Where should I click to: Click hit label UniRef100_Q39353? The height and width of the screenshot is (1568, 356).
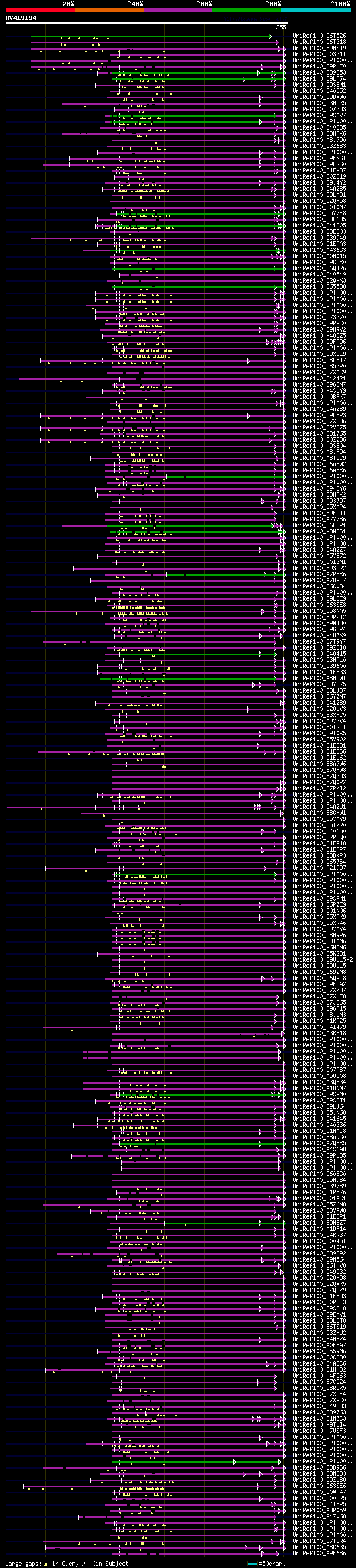click(x=319, y=72)
